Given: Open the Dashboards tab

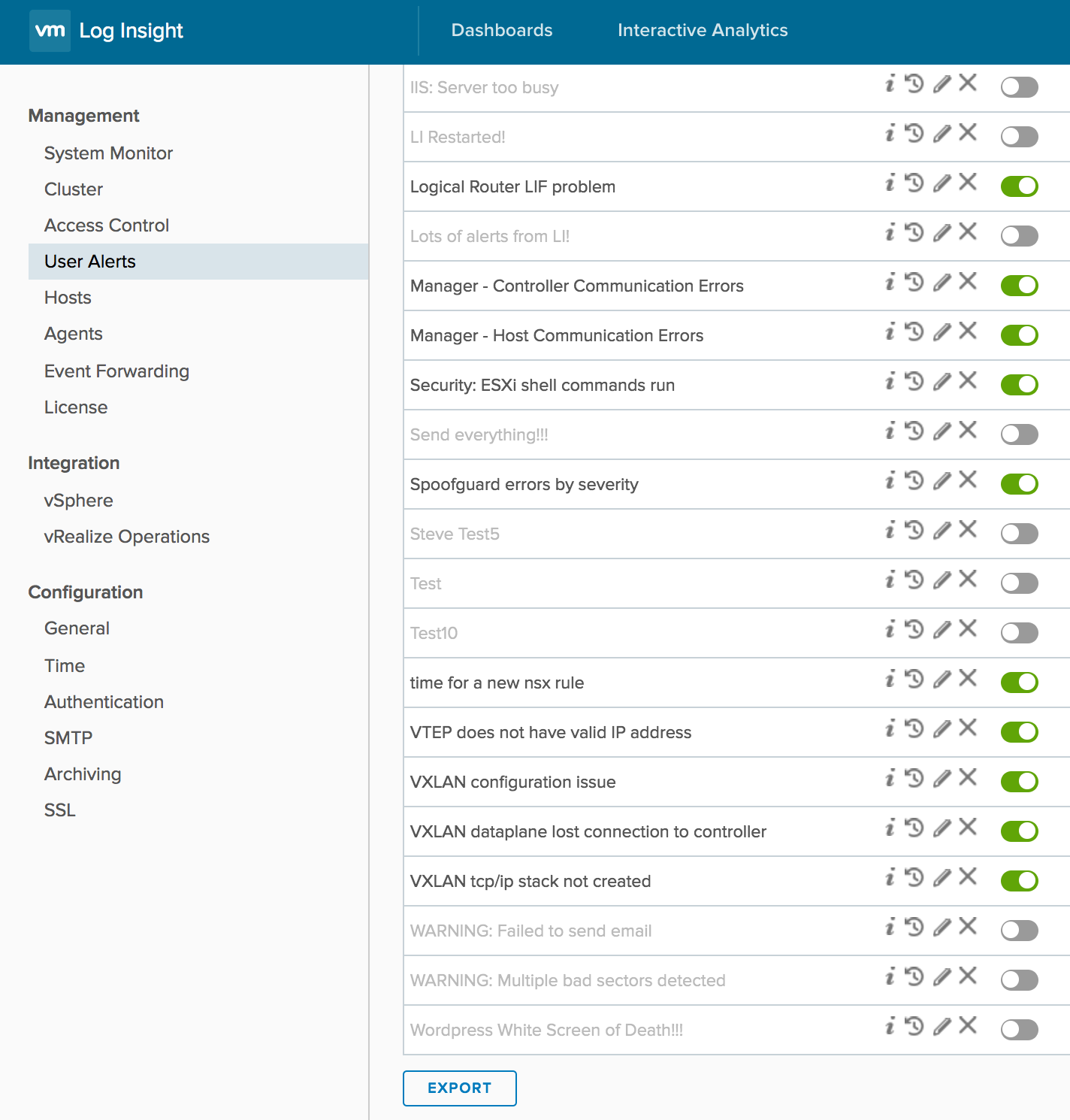Looking at the screenshot, I should [x=502, y=31].
